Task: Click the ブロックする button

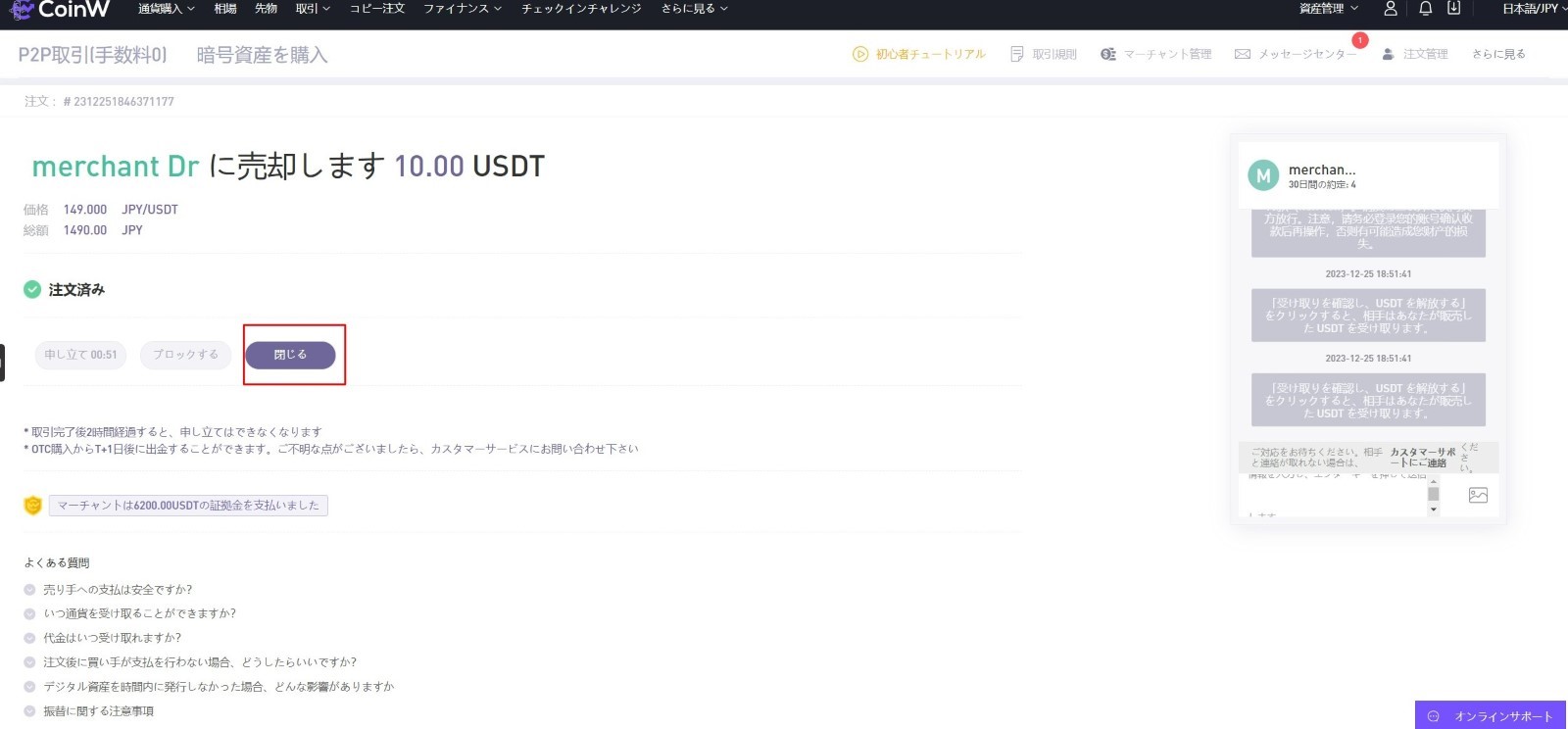Action: 186,355
